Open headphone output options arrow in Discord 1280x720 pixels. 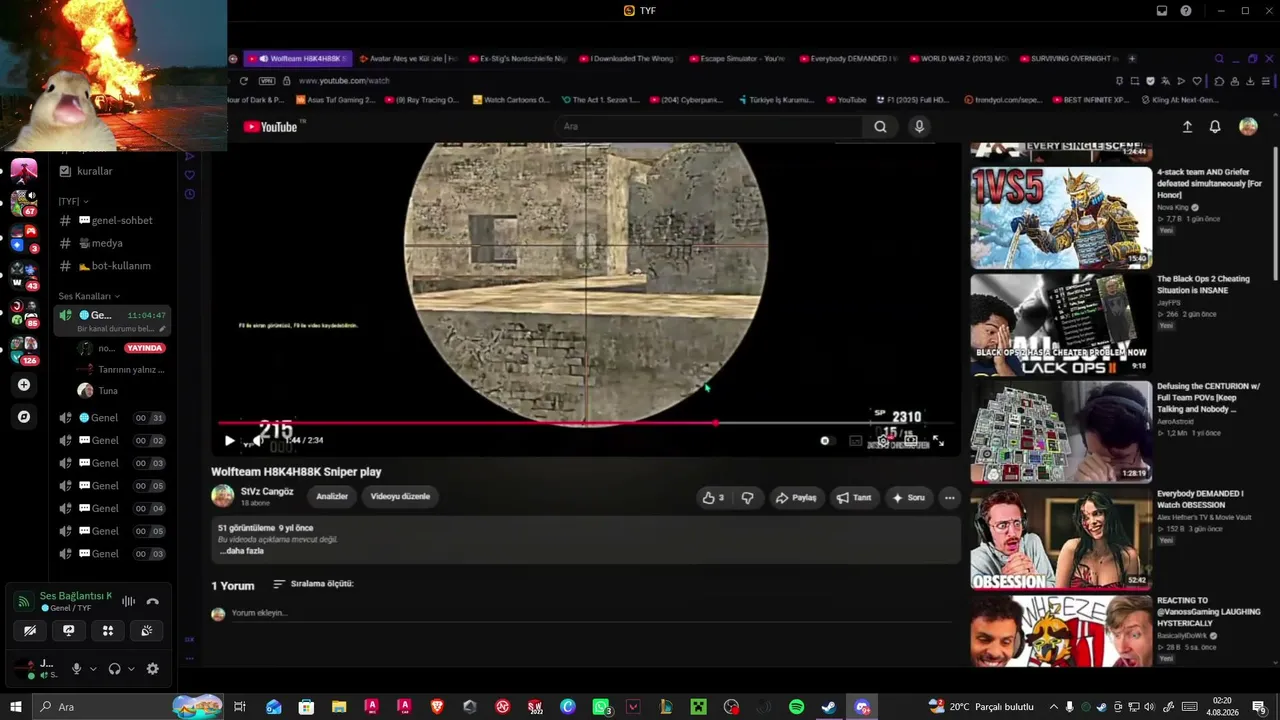(x=131, y=669)
